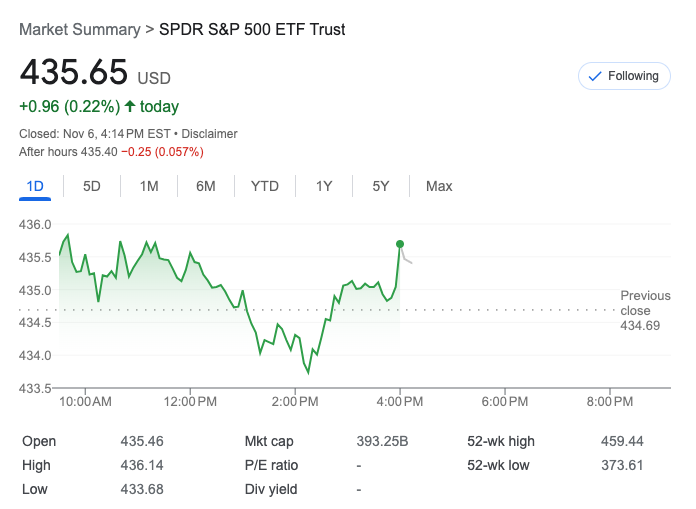Show the 1M price chart
696x509 pixels.
coord(149,186)
